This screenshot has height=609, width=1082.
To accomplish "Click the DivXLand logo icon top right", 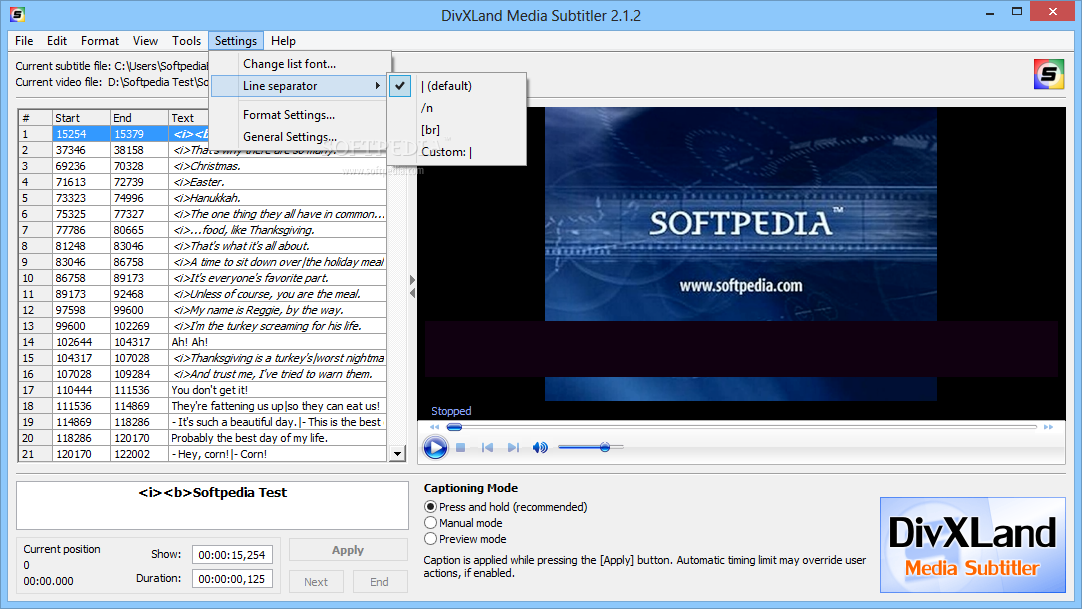I will pyautogui.click(x=1048, y=74).
